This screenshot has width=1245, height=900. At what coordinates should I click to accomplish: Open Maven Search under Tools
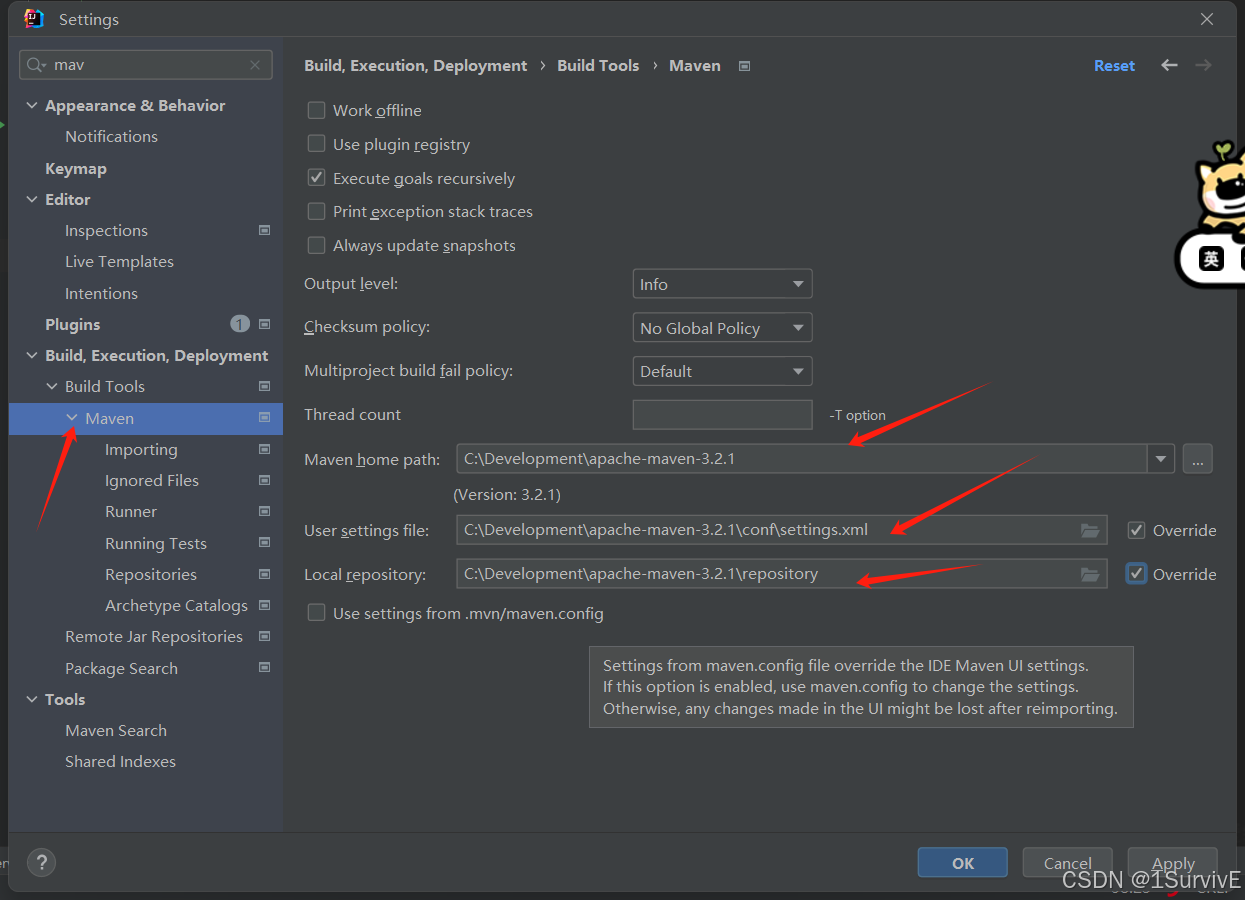click(x=116, y=730)
